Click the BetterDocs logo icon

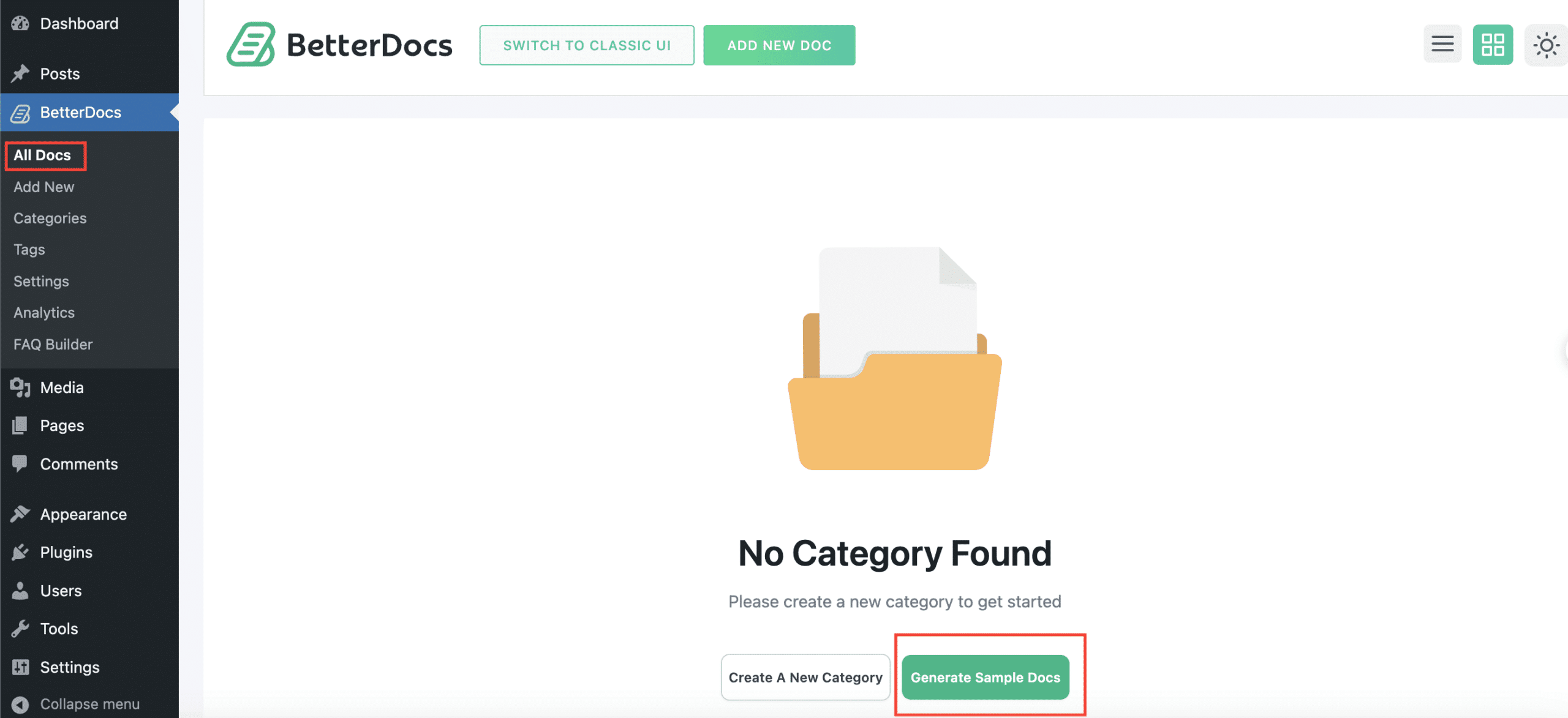point(251,45)
